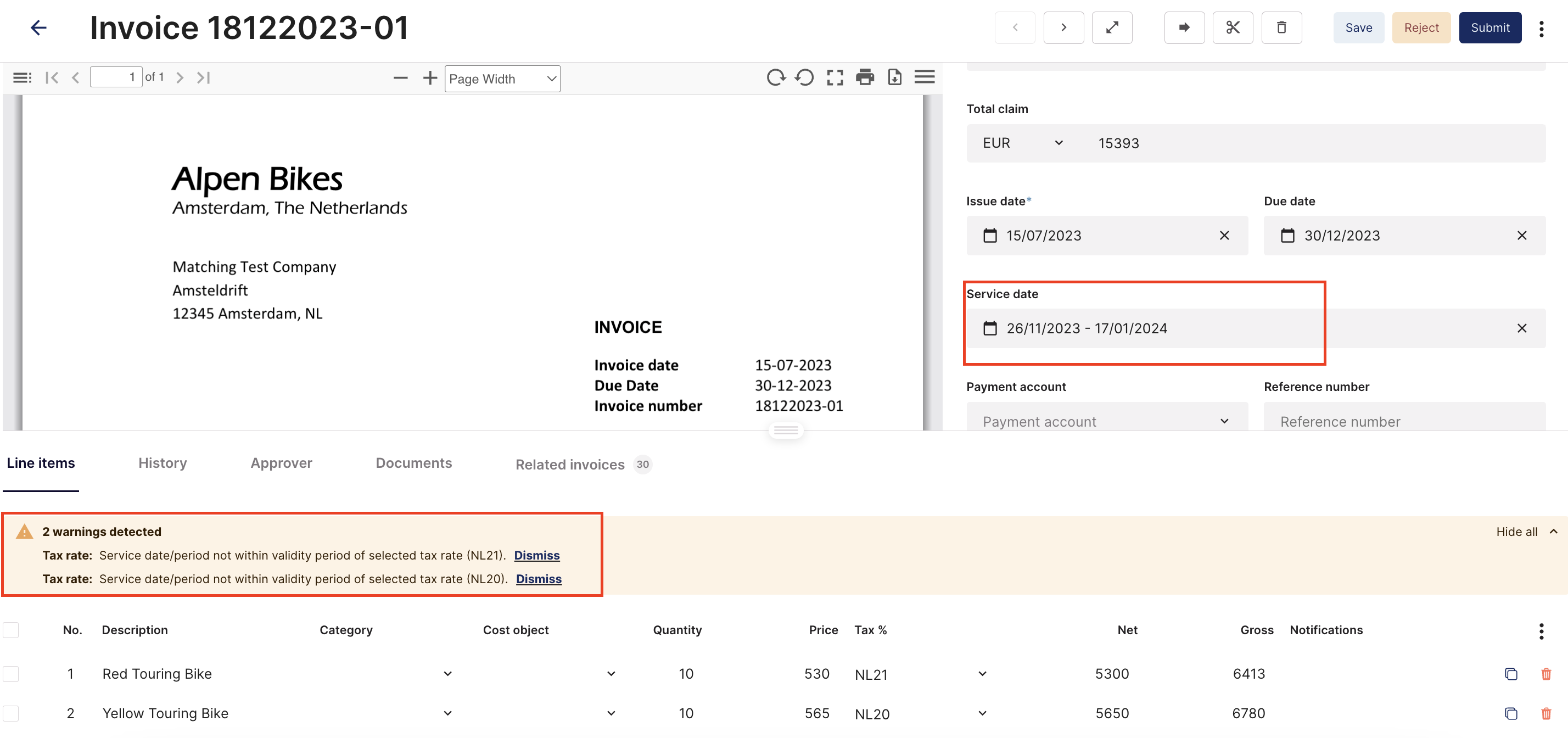Clear the Service date range
1568x738 pixels.
pos(1521,328)
